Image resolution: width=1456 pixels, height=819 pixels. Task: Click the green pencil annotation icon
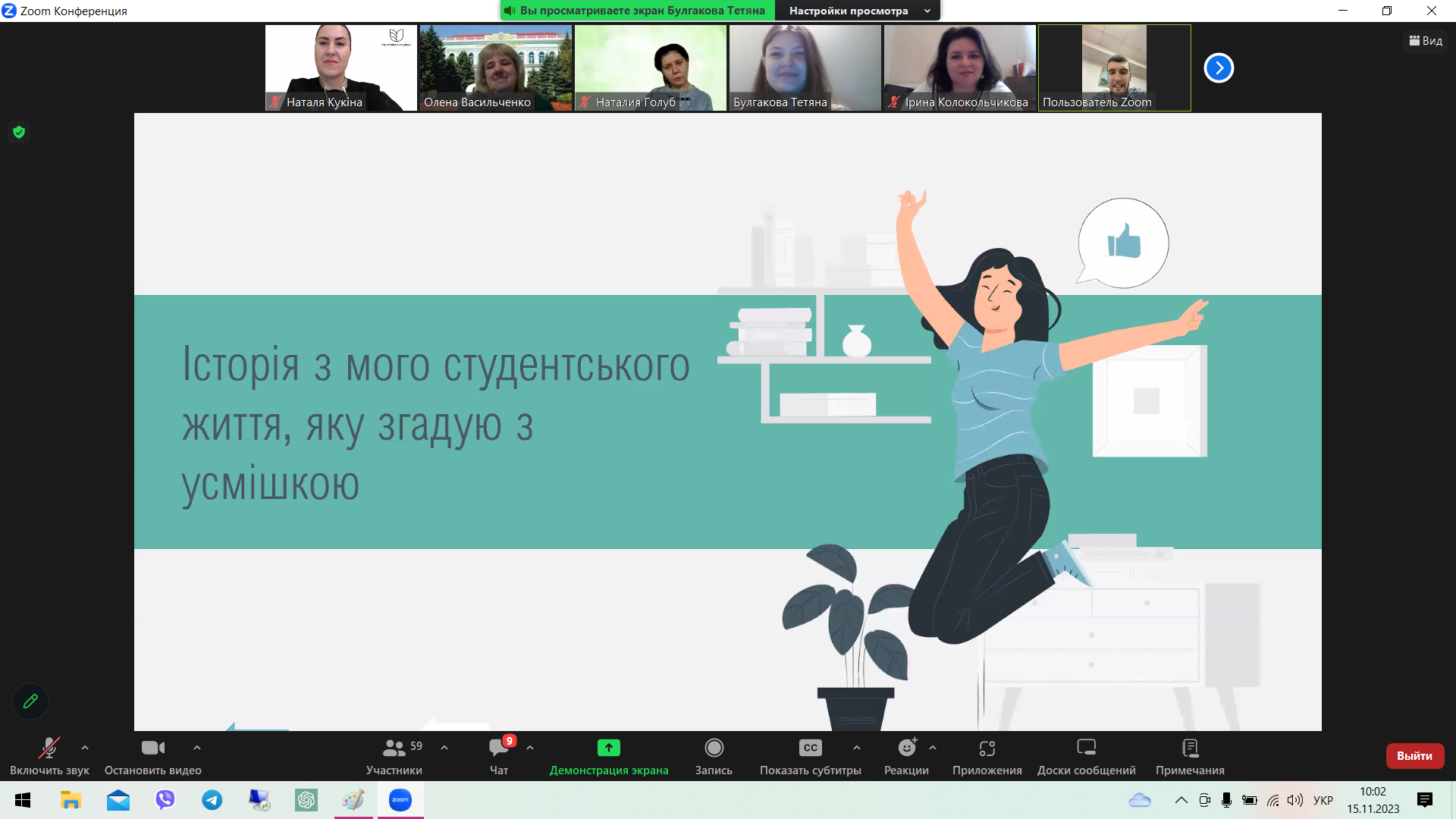[30, 701]
